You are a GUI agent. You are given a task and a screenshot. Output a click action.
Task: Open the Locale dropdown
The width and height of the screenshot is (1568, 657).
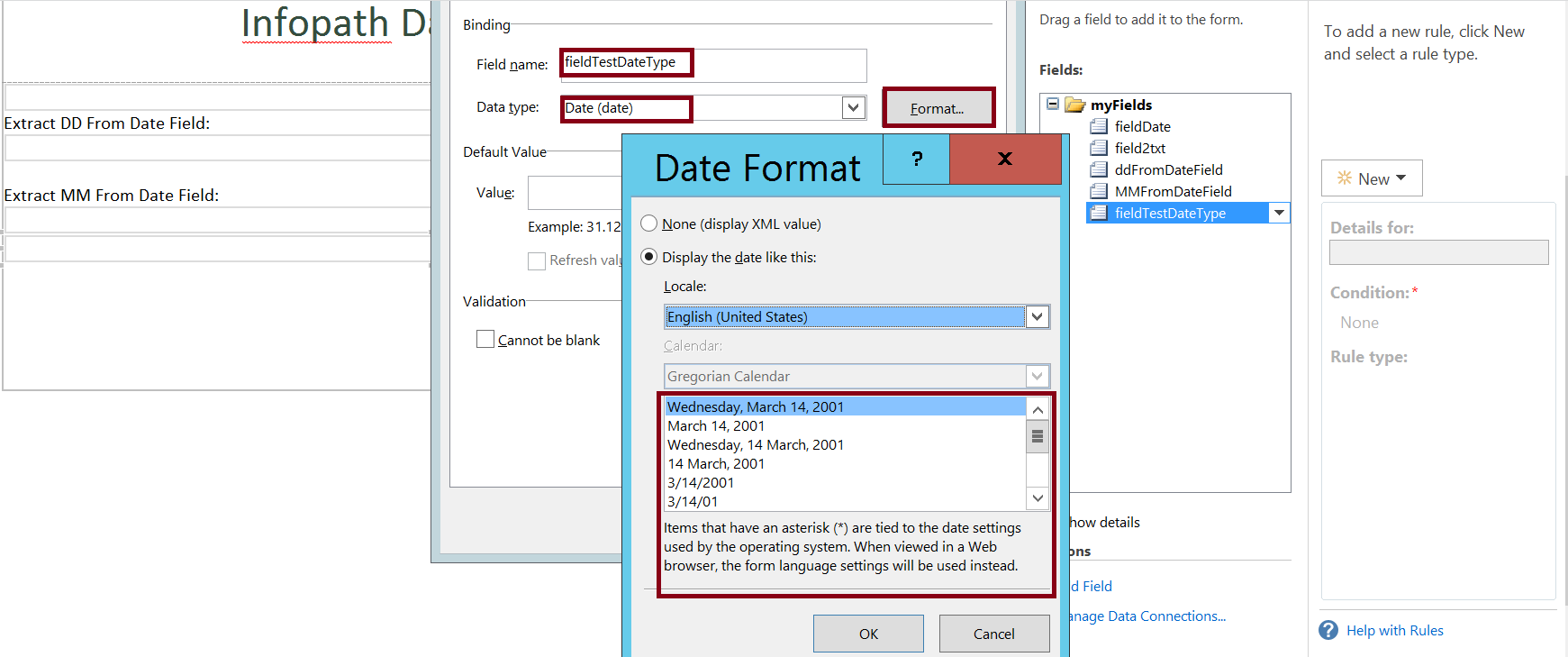coord(1038,316)
